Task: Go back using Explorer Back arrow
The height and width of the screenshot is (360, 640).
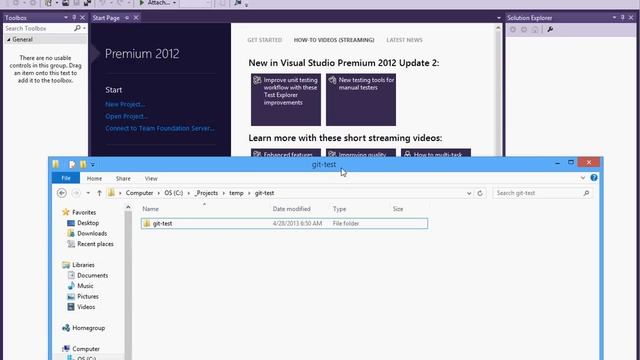Action: (x=62, y=193)
